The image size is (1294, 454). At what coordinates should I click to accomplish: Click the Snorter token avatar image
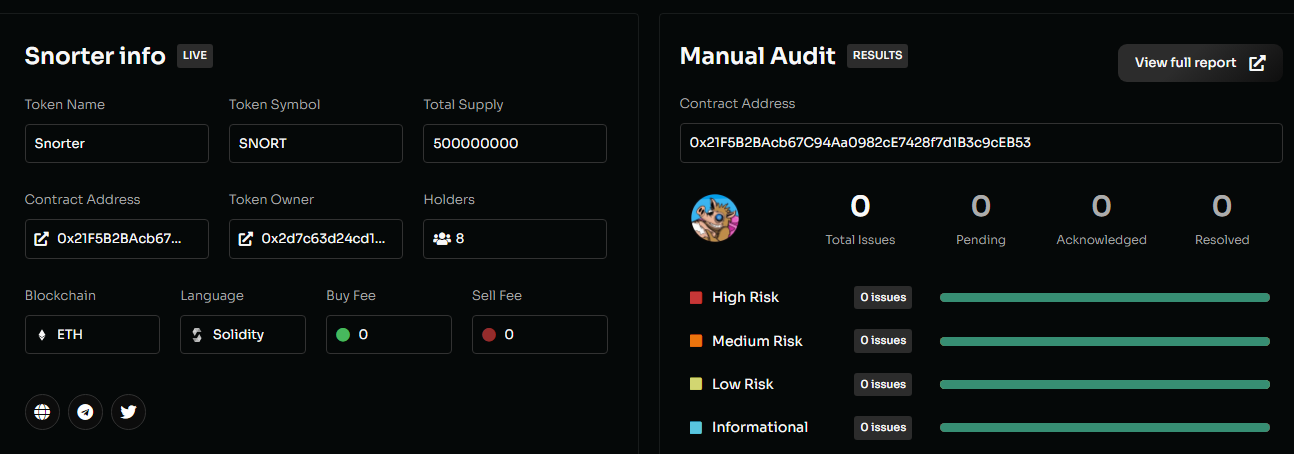(715, 218)
